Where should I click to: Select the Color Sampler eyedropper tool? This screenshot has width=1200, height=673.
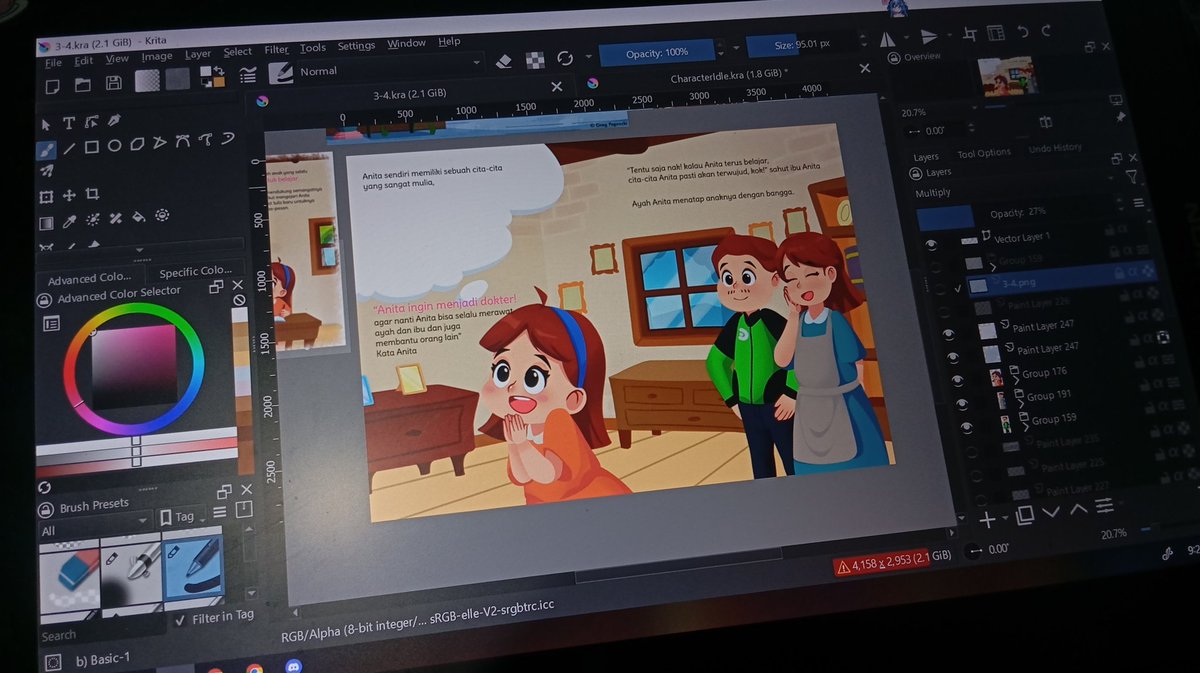pos(70,221)
